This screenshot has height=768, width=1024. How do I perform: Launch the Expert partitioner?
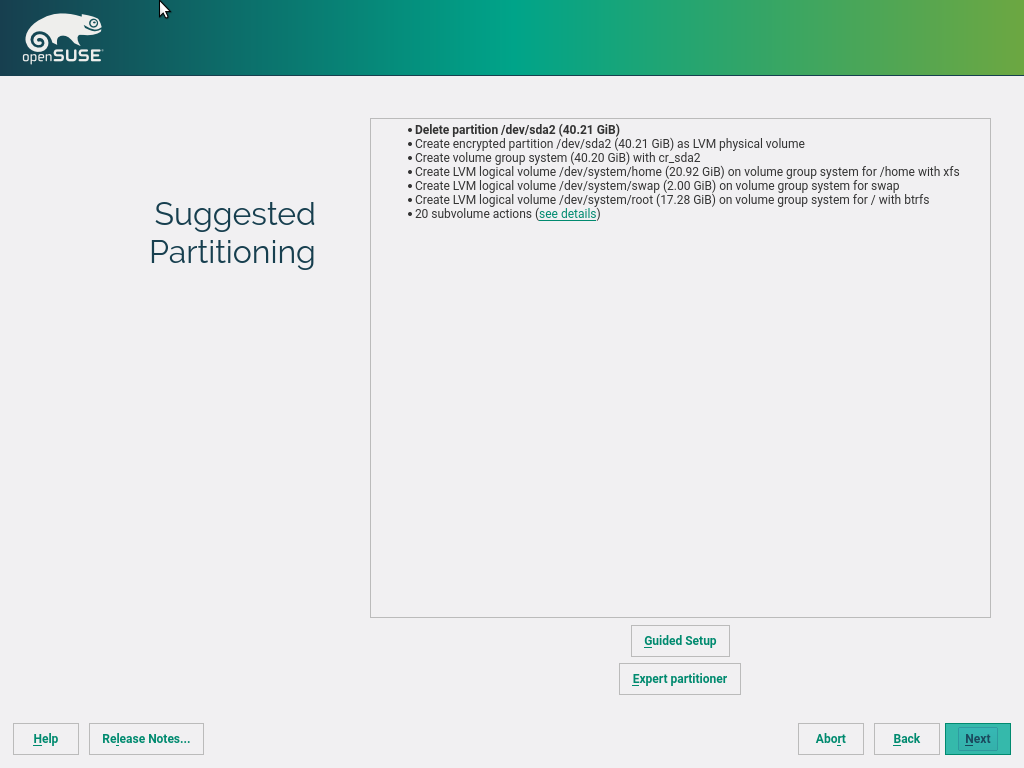680,679
